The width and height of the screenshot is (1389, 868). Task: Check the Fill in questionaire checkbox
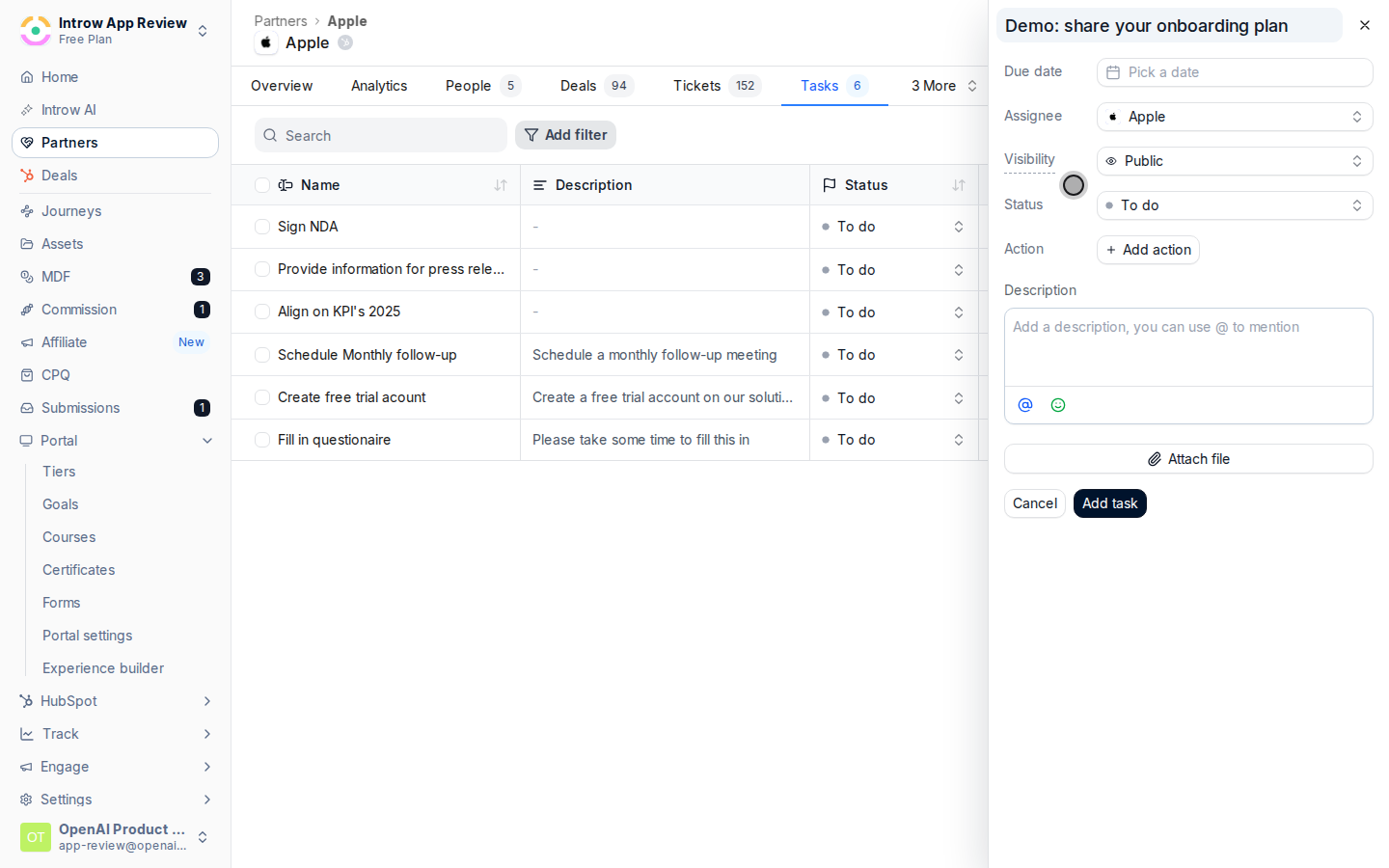(262, 440)
